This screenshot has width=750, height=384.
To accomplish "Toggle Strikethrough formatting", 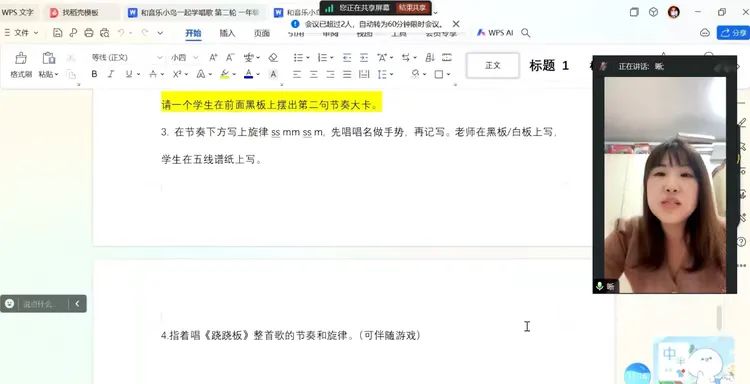I will (x=153, y=74).
